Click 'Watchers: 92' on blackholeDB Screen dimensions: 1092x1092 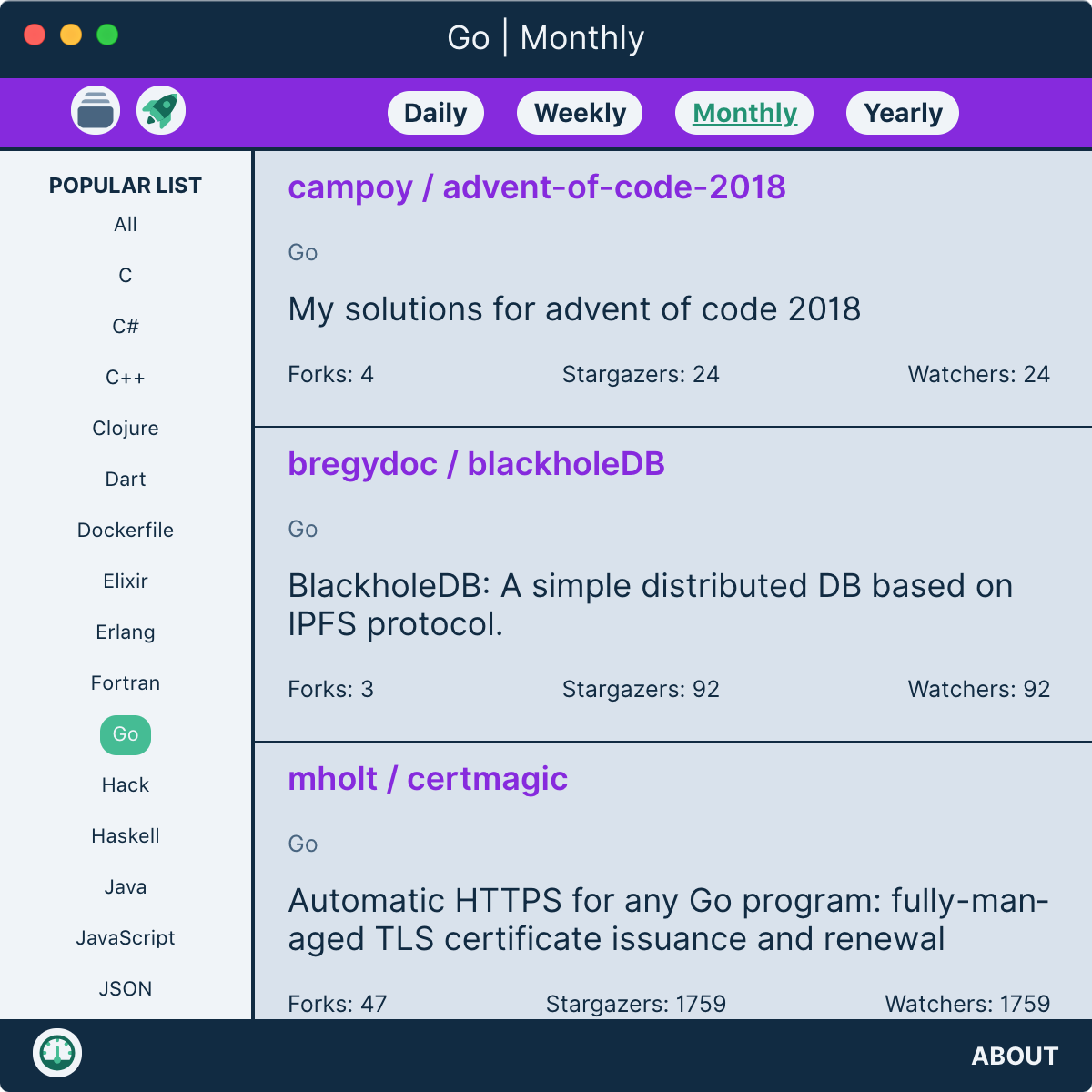[x=979, y=690]
